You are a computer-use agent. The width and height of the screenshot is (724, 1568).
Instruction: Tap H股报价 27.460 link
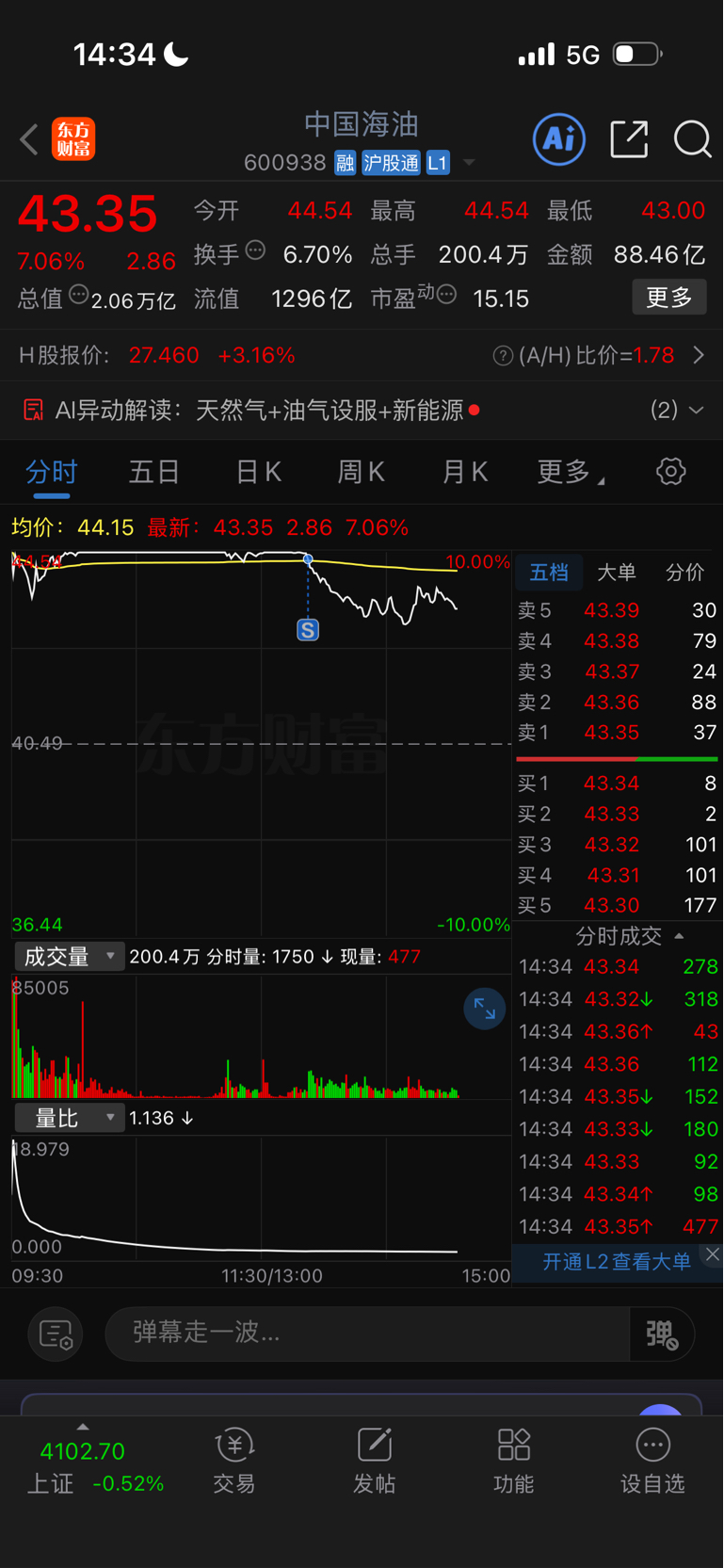(x=157, y=356)
